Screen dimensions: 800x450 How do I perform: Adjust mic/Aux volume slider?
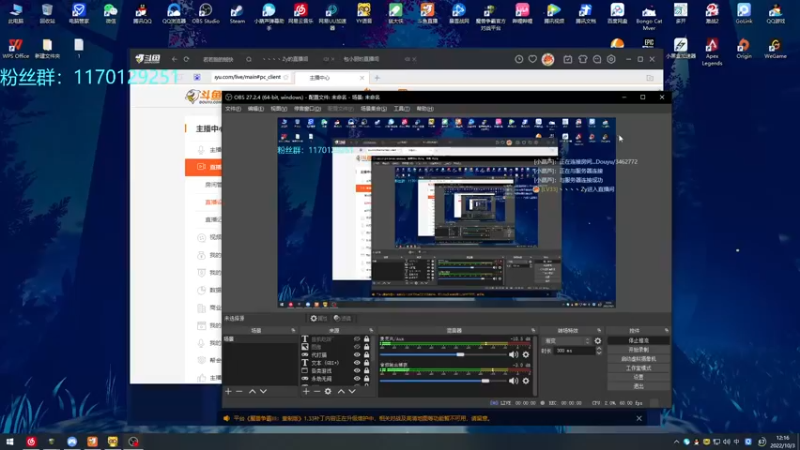click(x=443, y=355)
